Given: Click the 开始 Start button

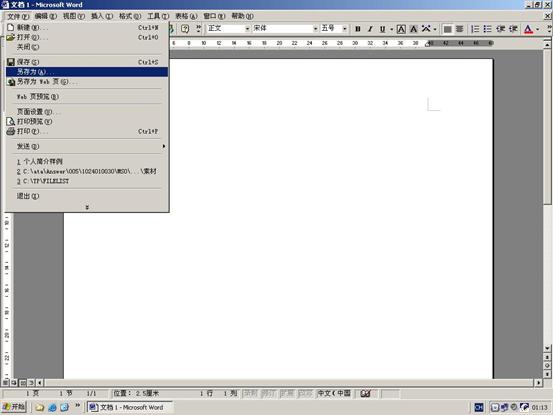Looking at the screenshot, I should 14,407.
